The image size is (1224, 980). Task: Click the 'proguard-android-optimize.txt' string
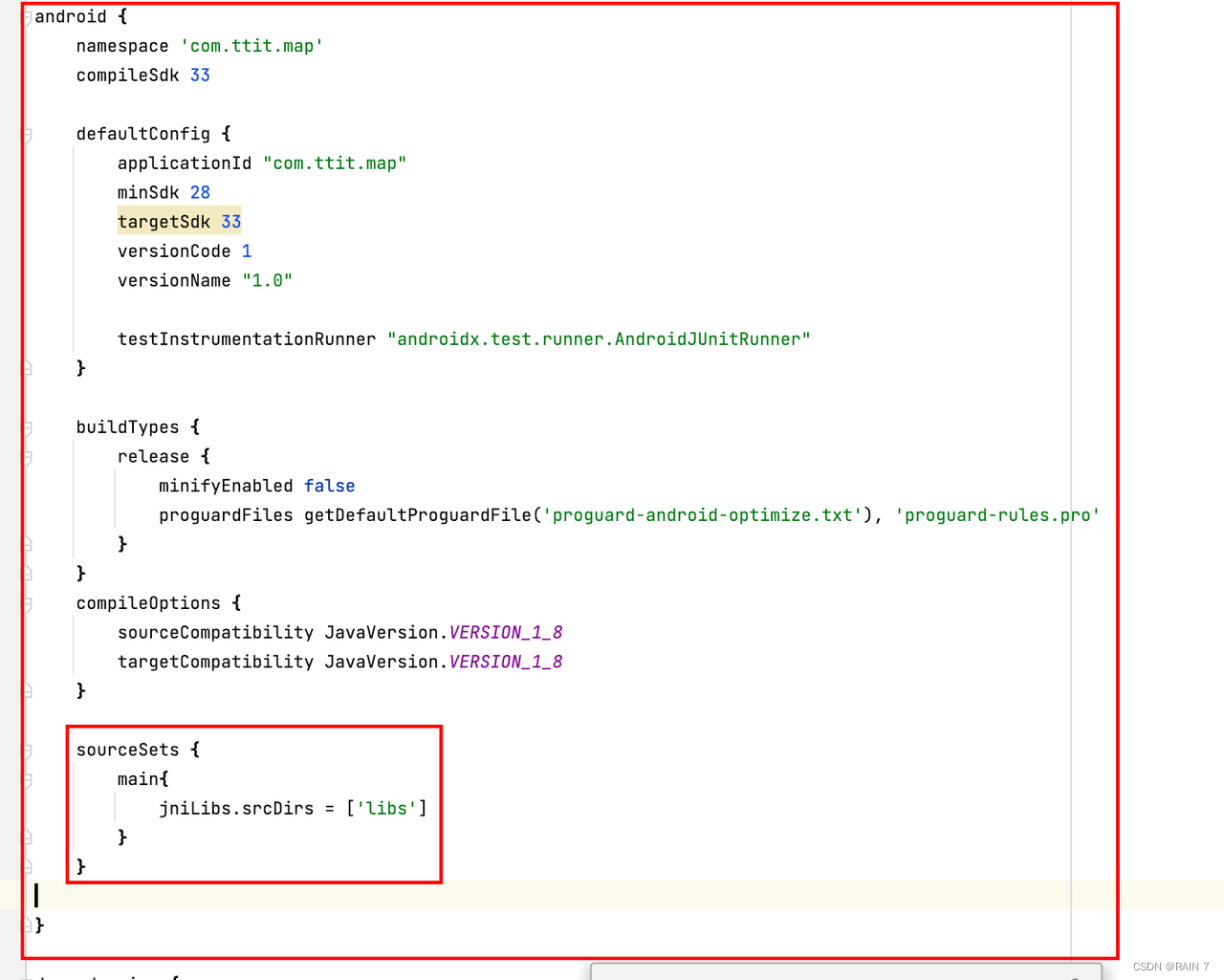(x=703, y=515)
